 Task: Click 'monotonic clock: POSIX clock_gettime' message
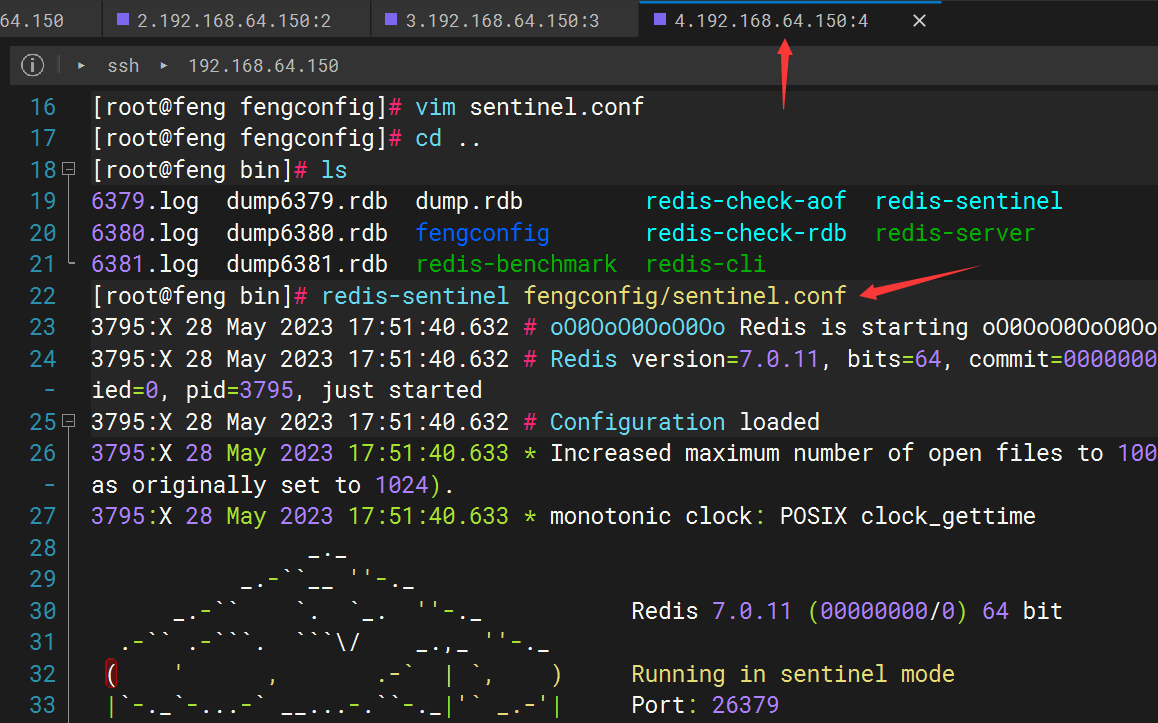coord(792,516)
